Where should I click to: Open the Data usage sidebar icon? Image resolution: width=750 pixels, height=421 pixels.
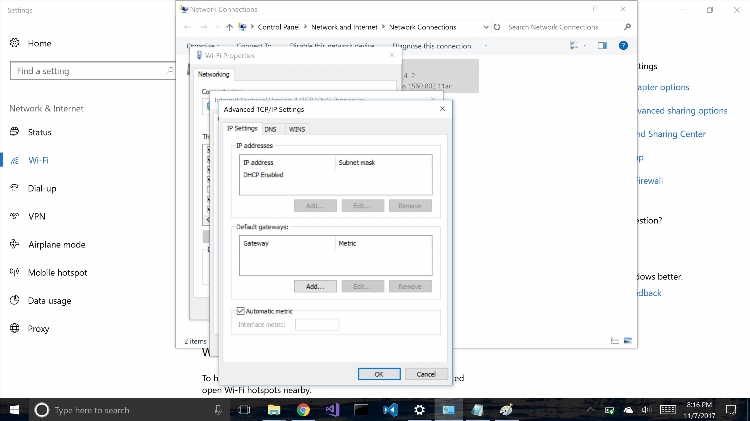(x=15, y=300)
